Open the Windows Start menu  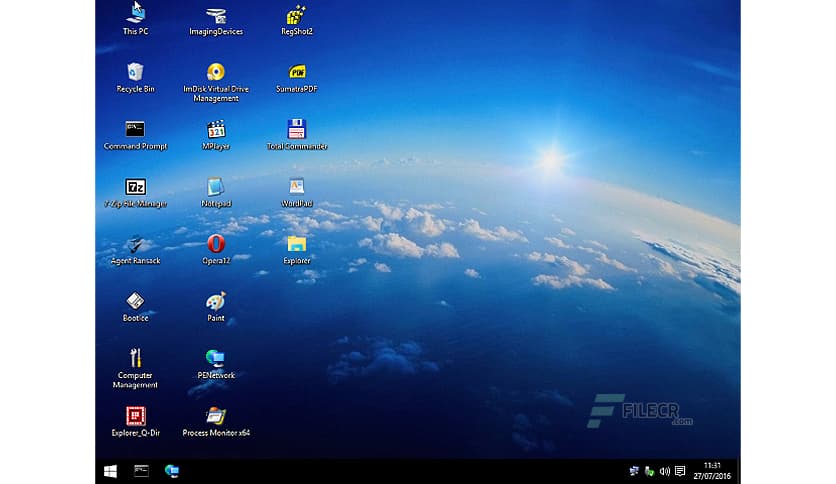pyautogui.click(x=110, y=471)
